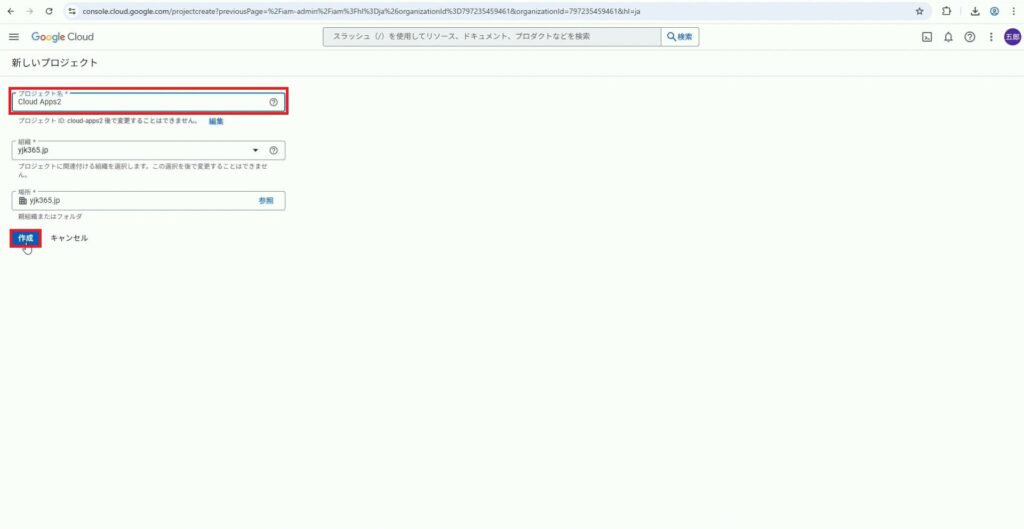The image size is (1024, 529).
Task: Bookmark this page with the star icon
Action: (919, 11)
